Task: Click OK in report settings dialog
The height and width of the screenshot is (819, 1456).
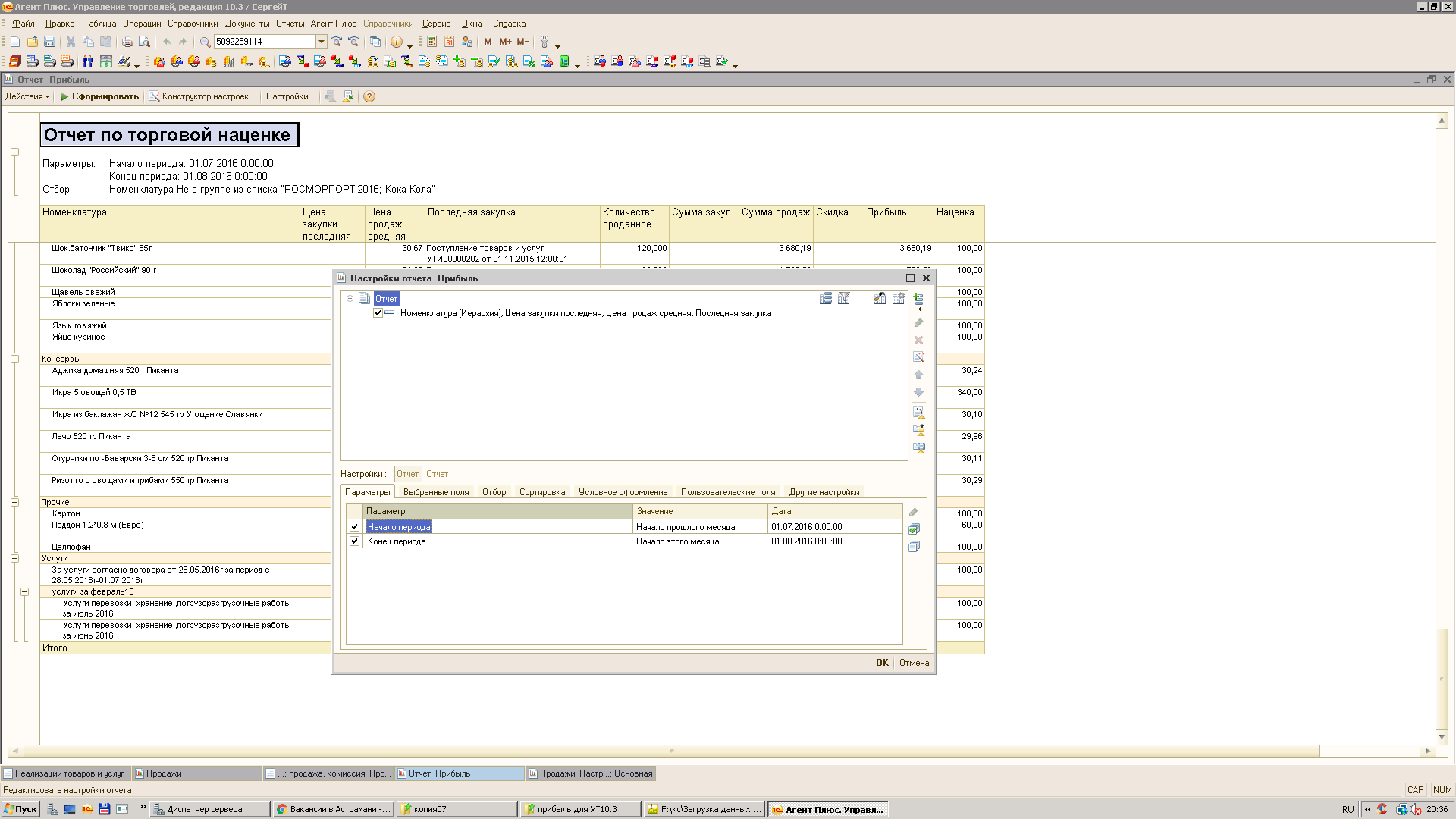Action: [882, 663]
